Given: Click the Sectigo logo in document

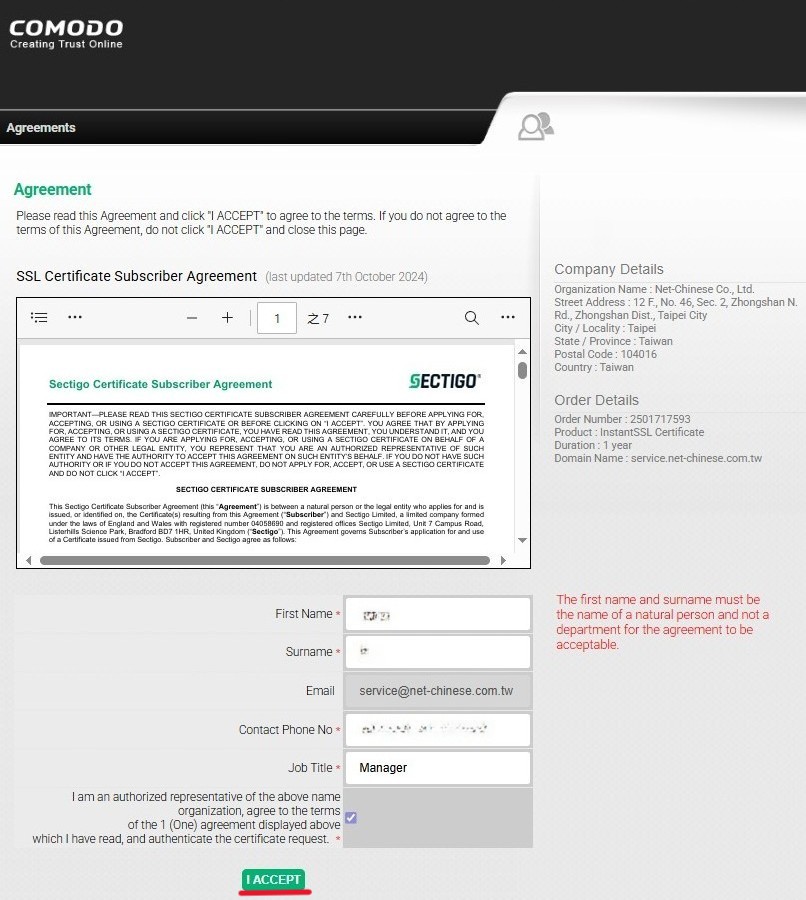Looking at the screenshot, I should pos(445,381).
